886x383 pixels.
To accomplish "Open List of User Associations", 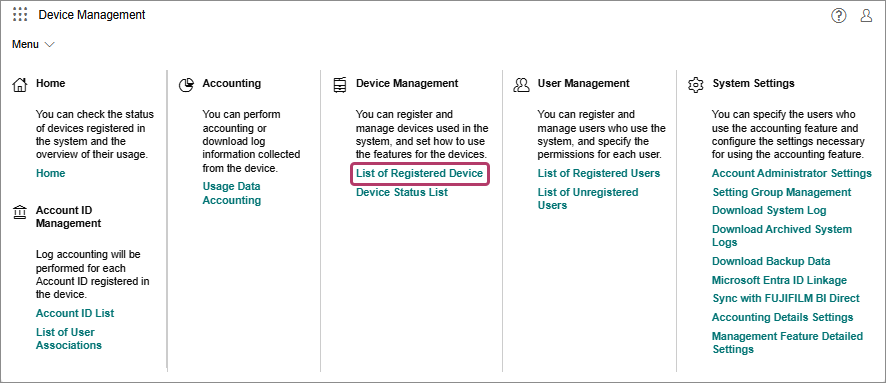I will click(69, 338).
